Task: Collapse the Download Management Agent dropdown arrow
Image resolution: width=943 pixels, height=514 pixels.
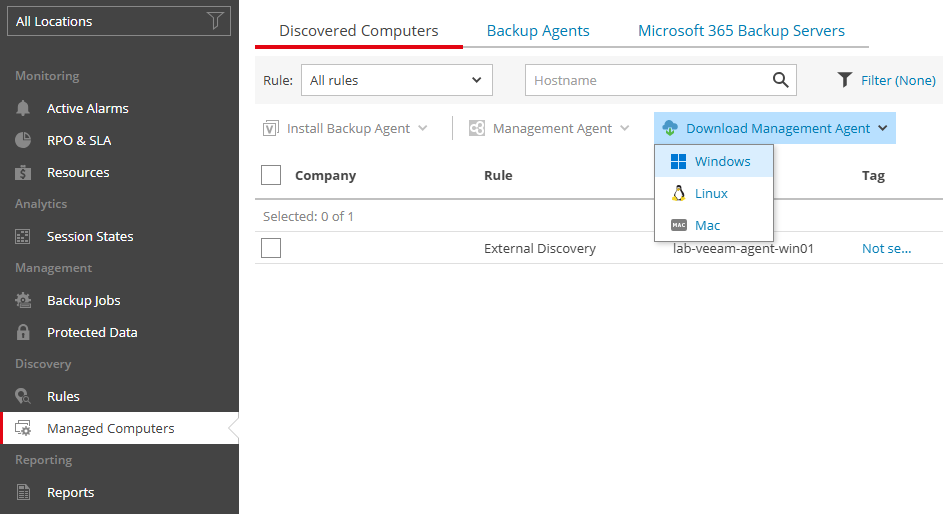Action: point(883,128)
